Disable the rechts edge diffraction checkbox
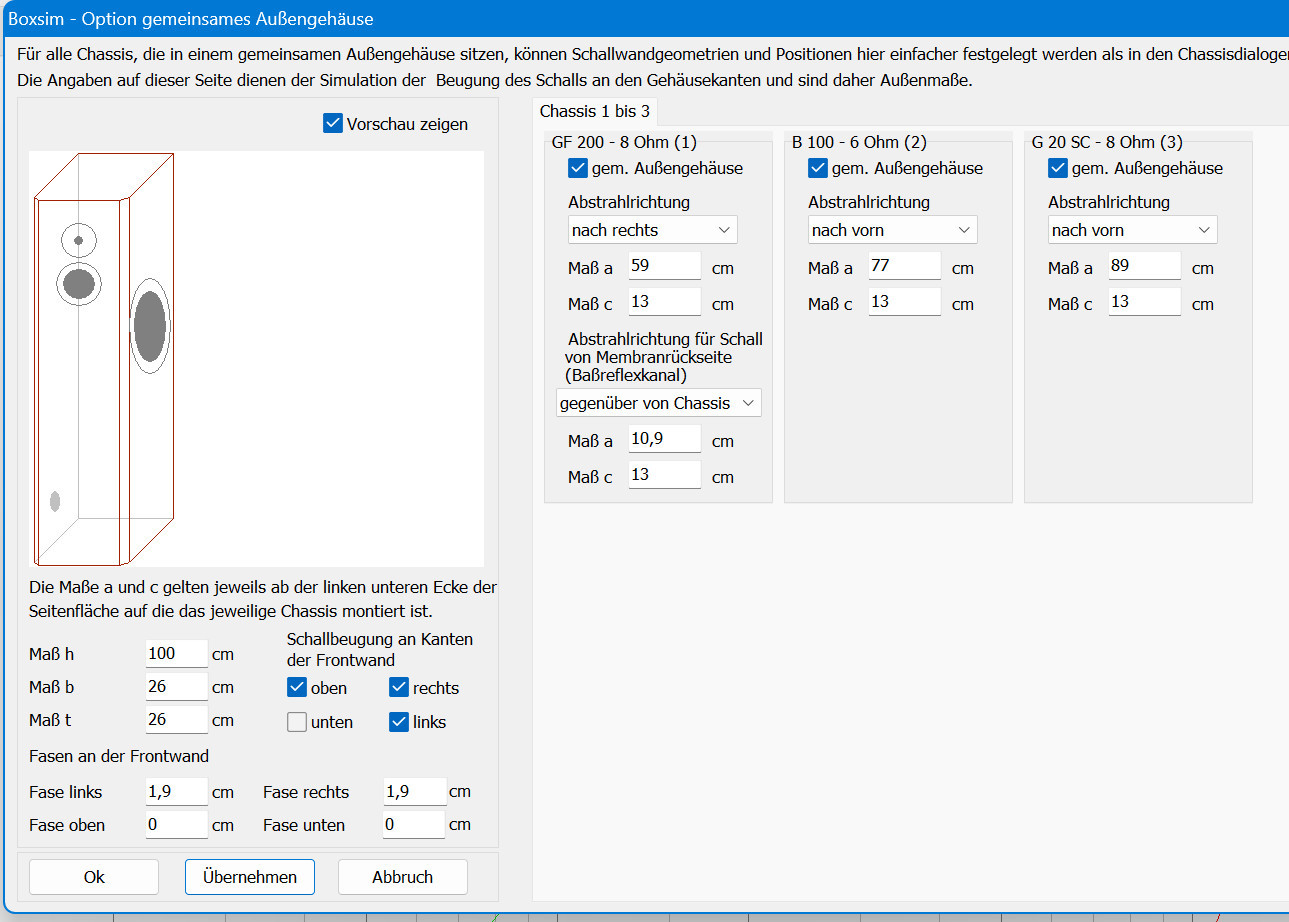 tap(399, 688)
